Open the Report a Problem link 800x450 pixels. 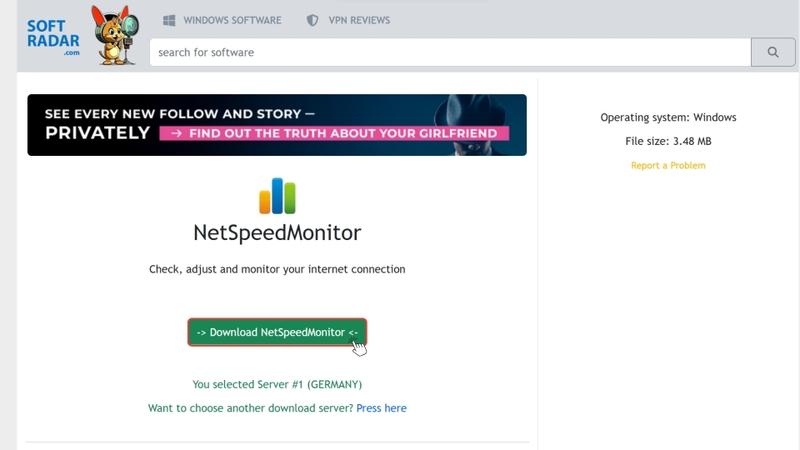(x=668, y=165)
